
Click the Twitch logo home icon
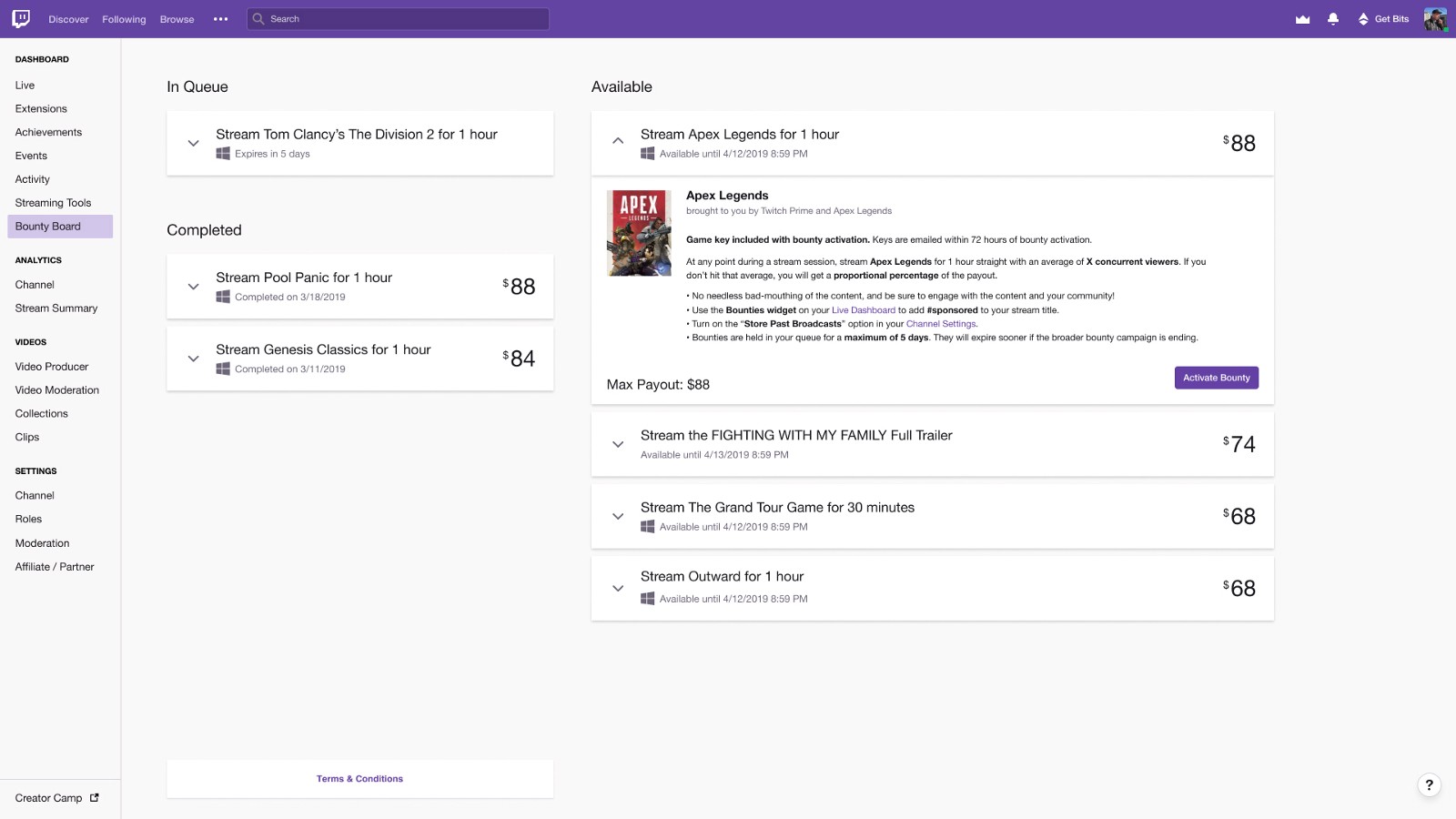click(21, 18)
